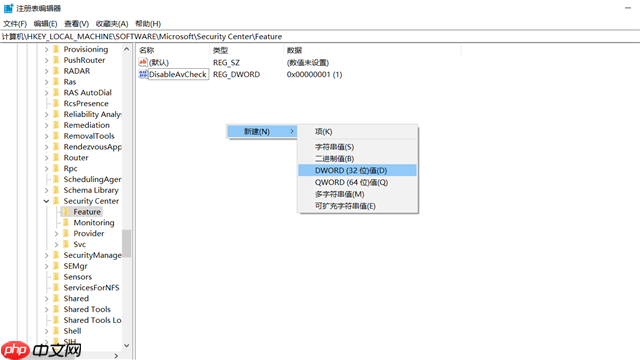Image resolution: width=640 pixels, height=360 pixels.
Task: Click the Shell folder icon
Action: tap(56, 331)
